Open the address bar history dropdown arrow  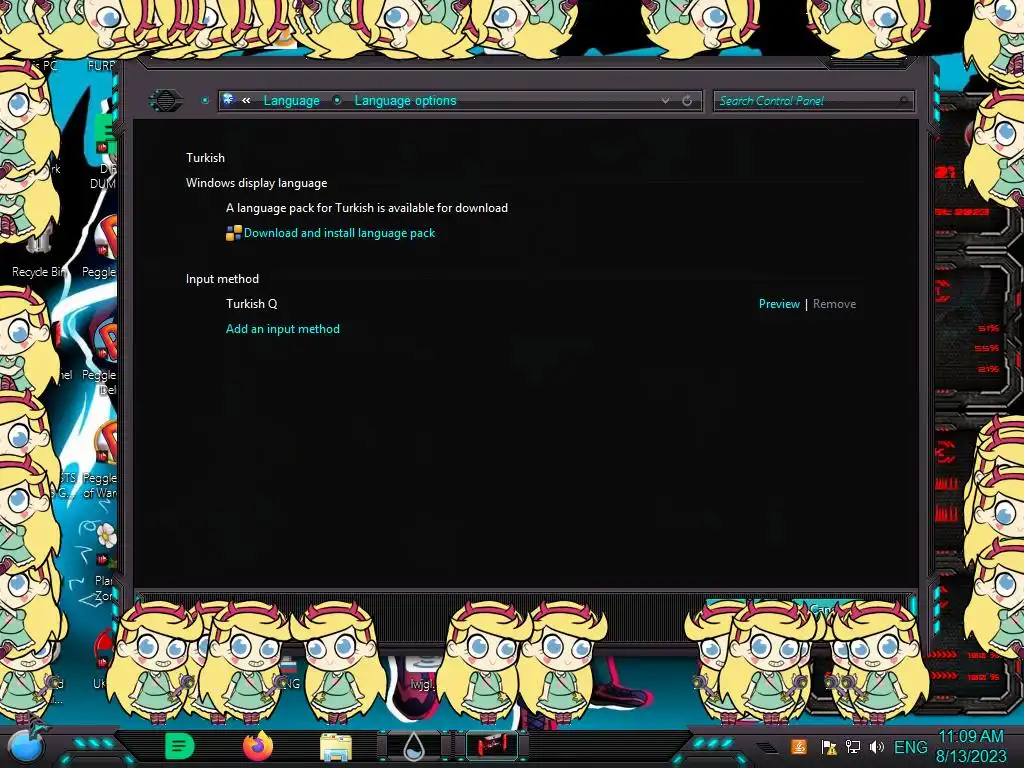tap(665, 101)
